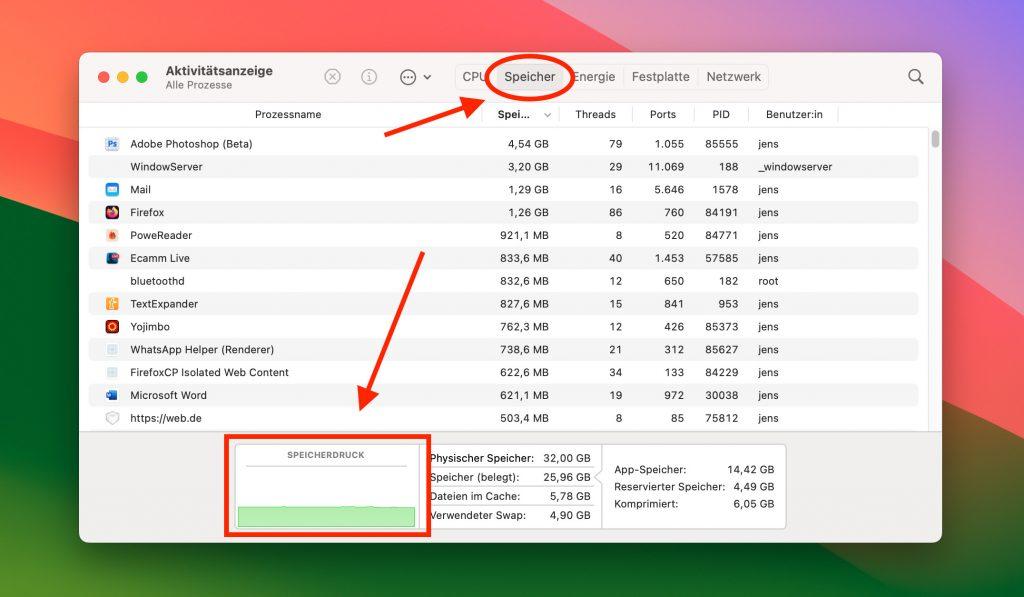Image resolution: width=1024 pixels, height=597 pixels.
Task: Sort by the Threads column header
Action: [595, 114]
